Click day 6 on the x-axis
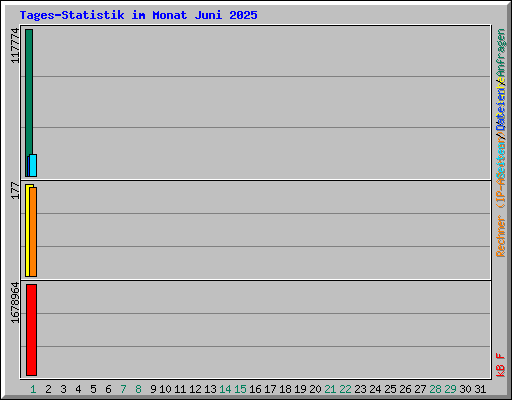This screenshot has height=400, width=512. pyautogui.click(x=108, y=389)
